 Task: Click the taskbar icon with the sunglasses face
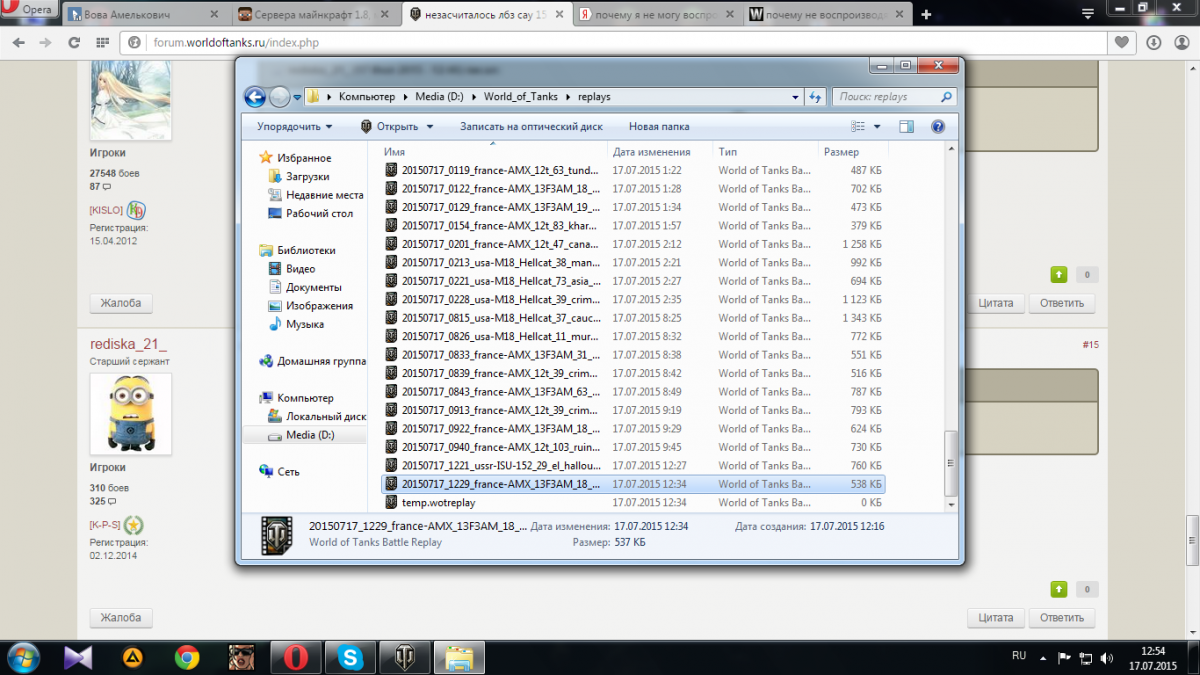241,657
